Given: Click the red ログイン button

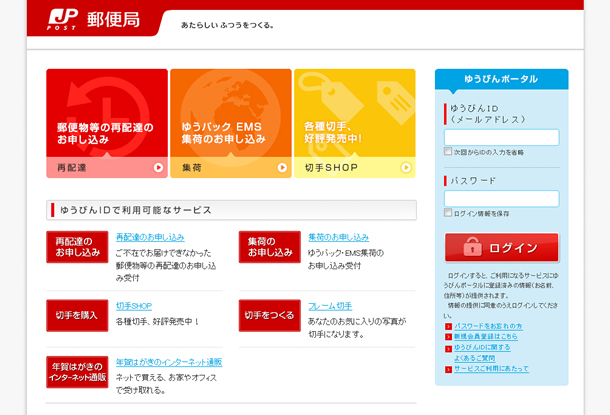Looking at the screenshot, I should pyautogui.click(x=501, y=247).
